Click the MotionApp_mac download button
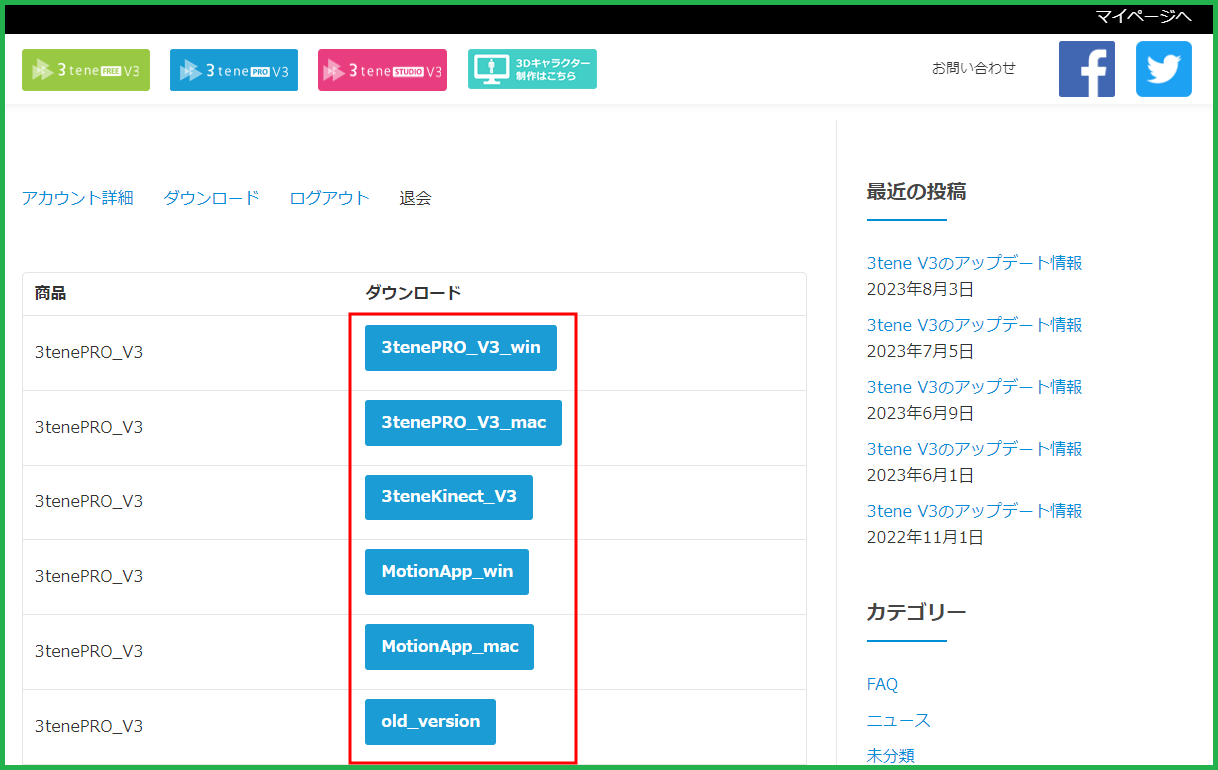 click(449, 647)
